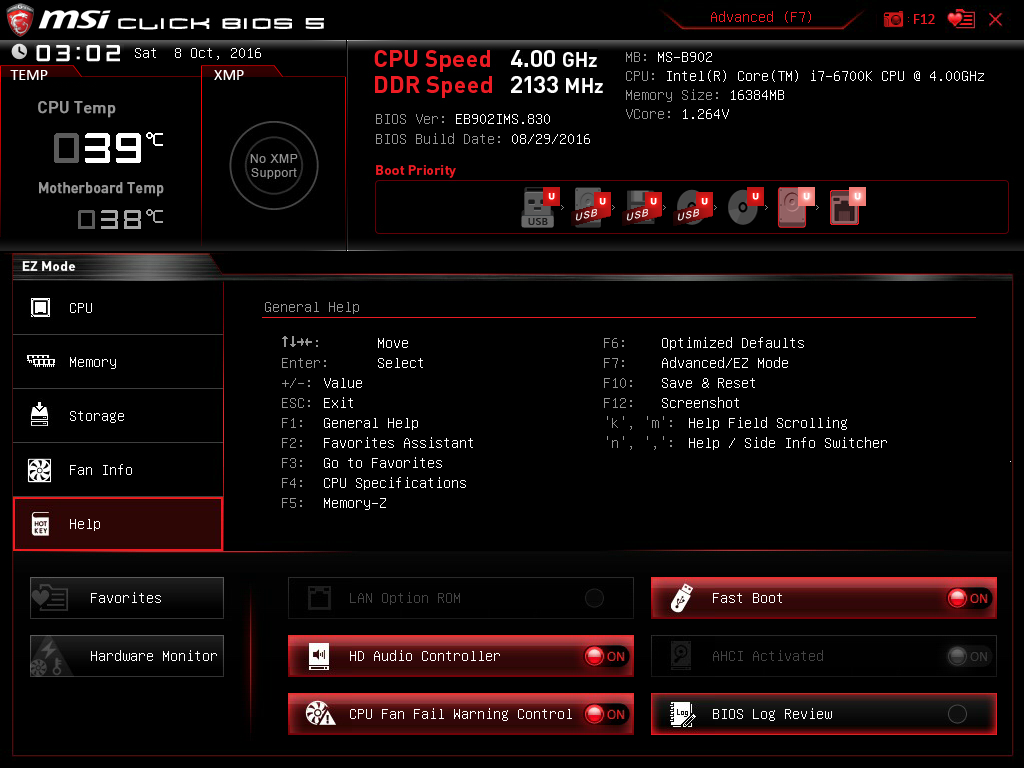Click the Fast Boot USB plug icon
1024x768 pixels.
(x=681, y=598)
